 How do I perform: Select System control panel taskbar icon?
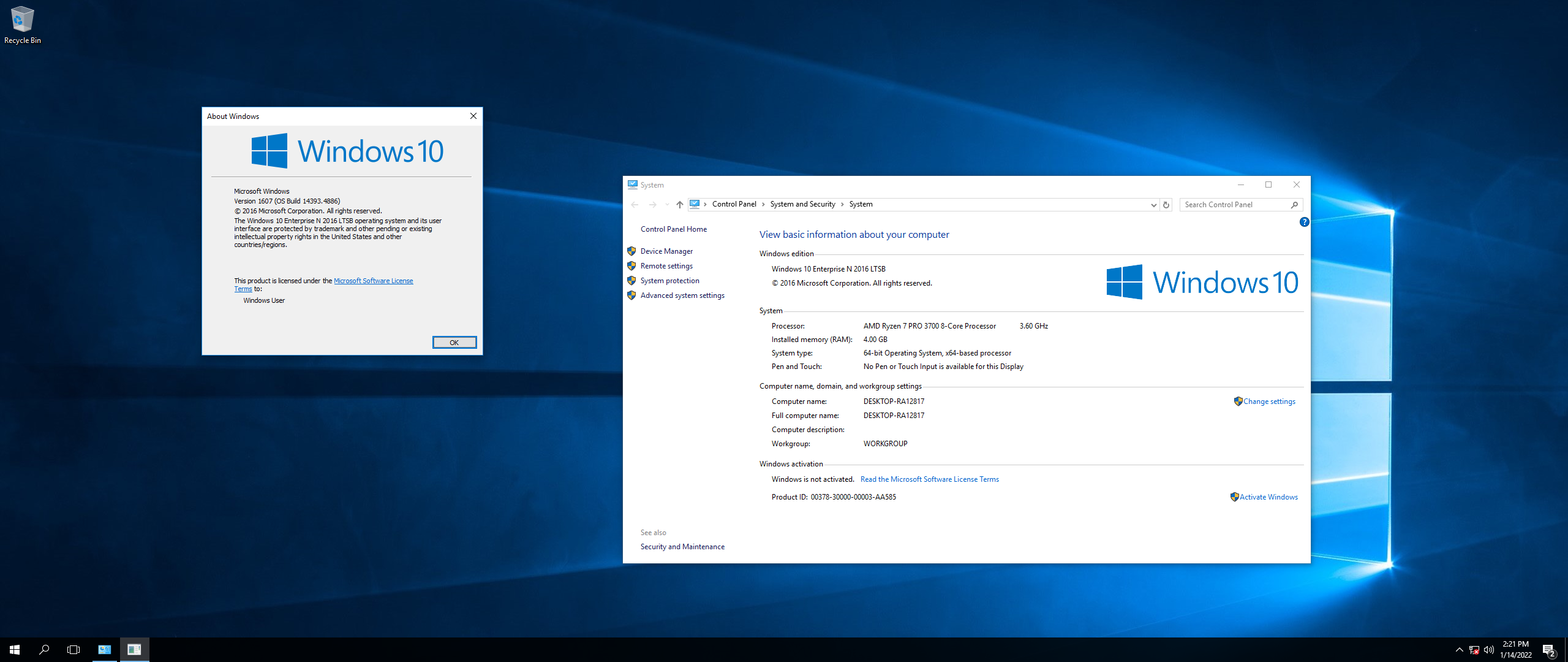pos(105,650)
